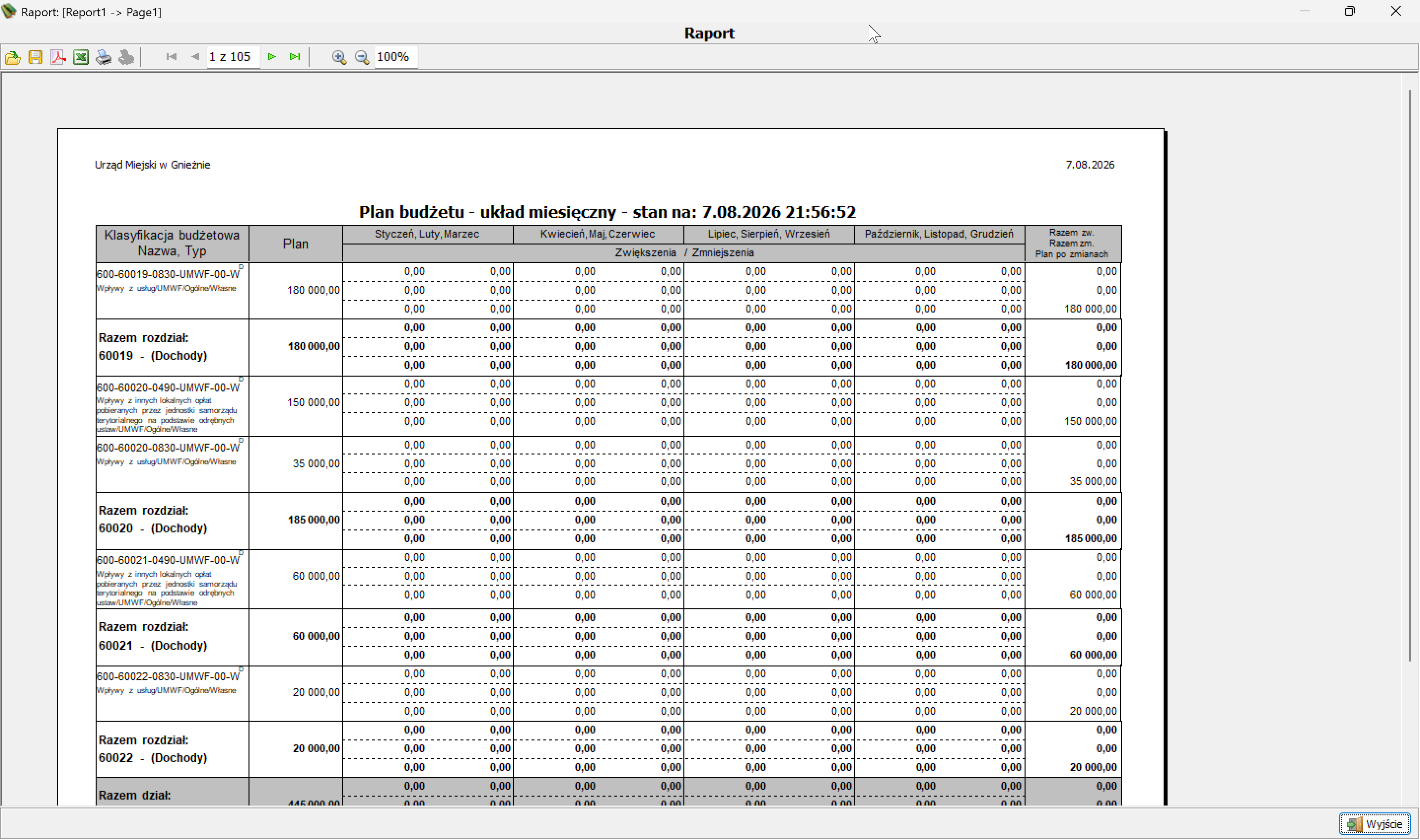Zoom in with magnifier plus icon
The width and height of the screenshot is (1420, 840).
pyautogui.click(x=339, y=57)
